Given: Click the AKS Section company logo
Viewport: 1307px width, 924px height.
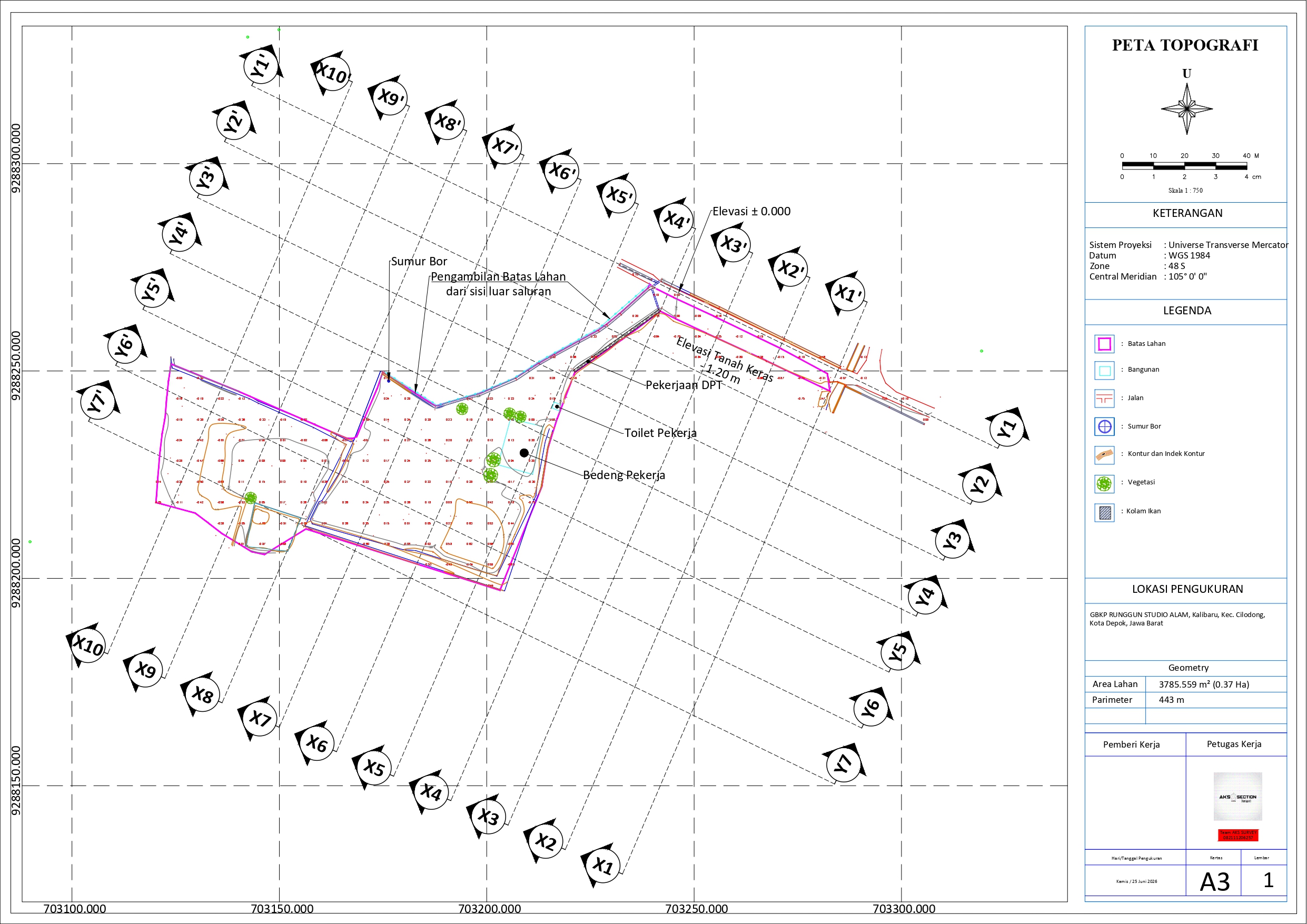Looking at the screenshot, I should pos(1237,796).
